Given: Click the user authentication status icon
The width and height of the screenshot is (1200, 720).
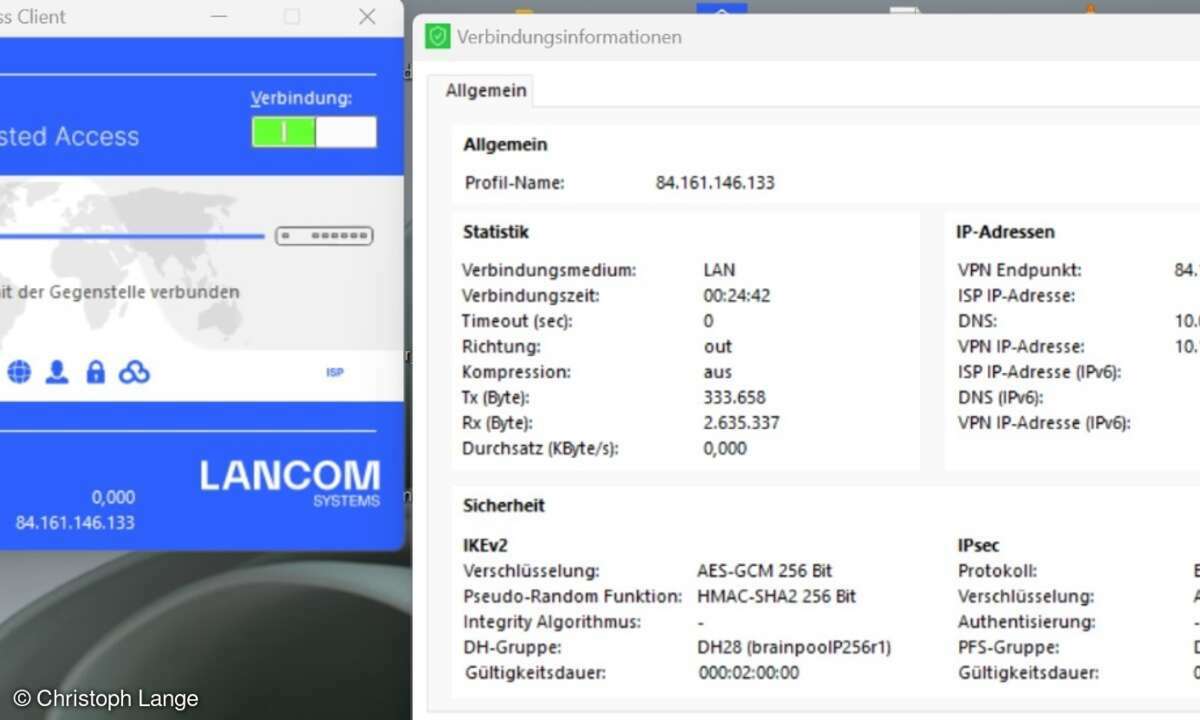Looking at the screenshot, I should tap(57, 373).
